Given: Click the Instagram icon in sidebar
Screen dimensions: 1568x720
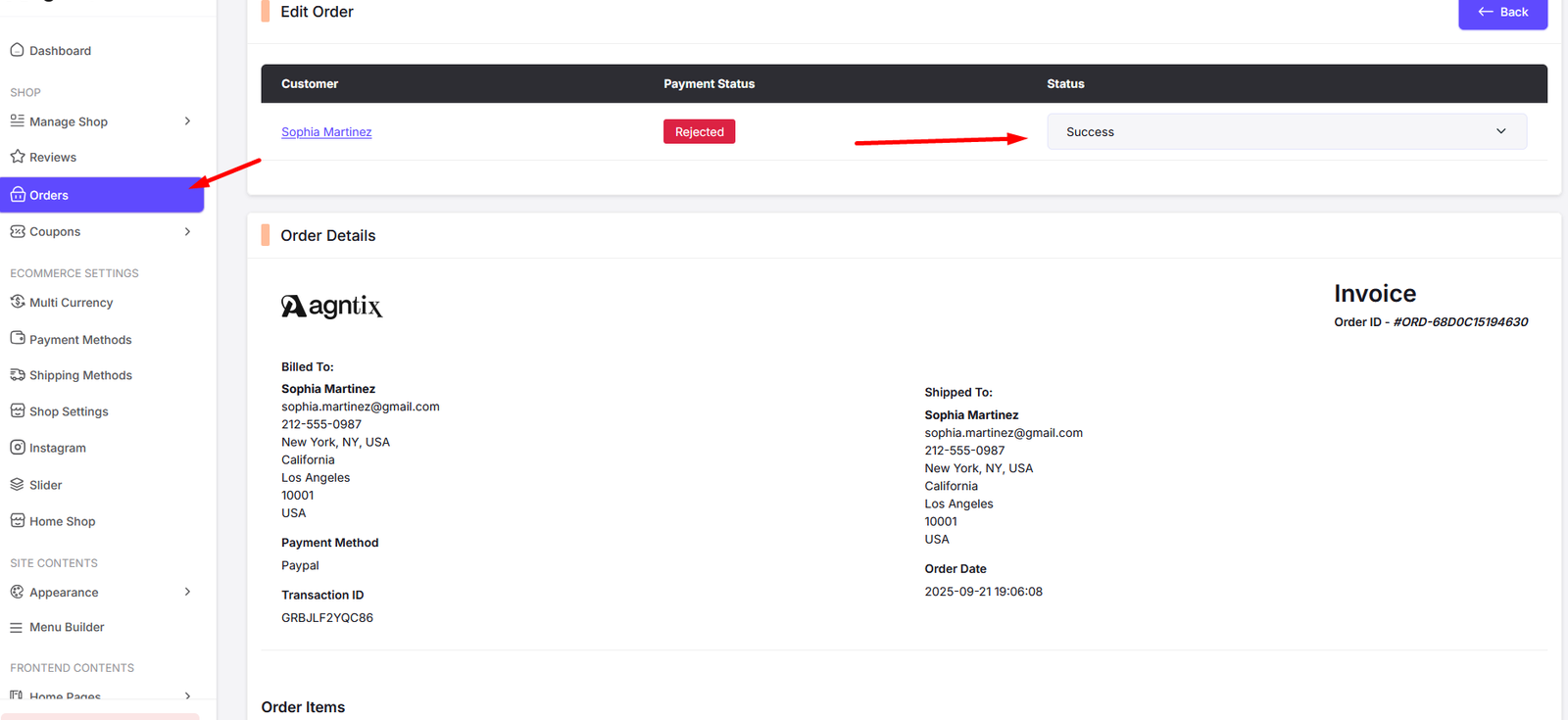Looking at the screenshot, I should point(17,448).
